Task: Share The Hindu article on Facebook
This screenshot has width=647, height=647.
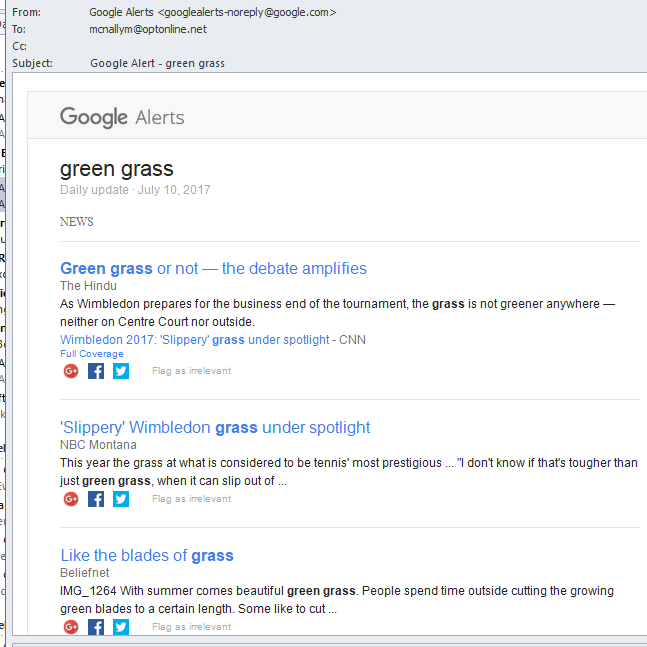Action: [x=96, y=371]
